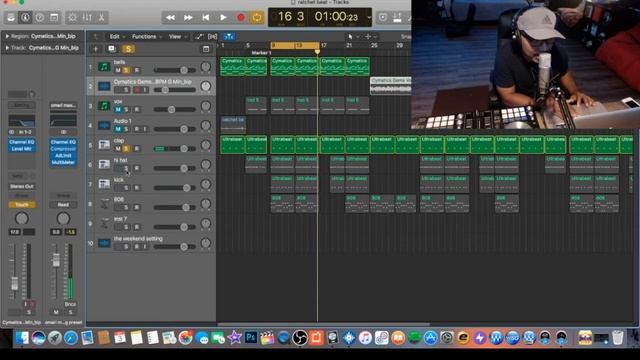
Task: Click 808 track icon
Action: click(104, 204)
